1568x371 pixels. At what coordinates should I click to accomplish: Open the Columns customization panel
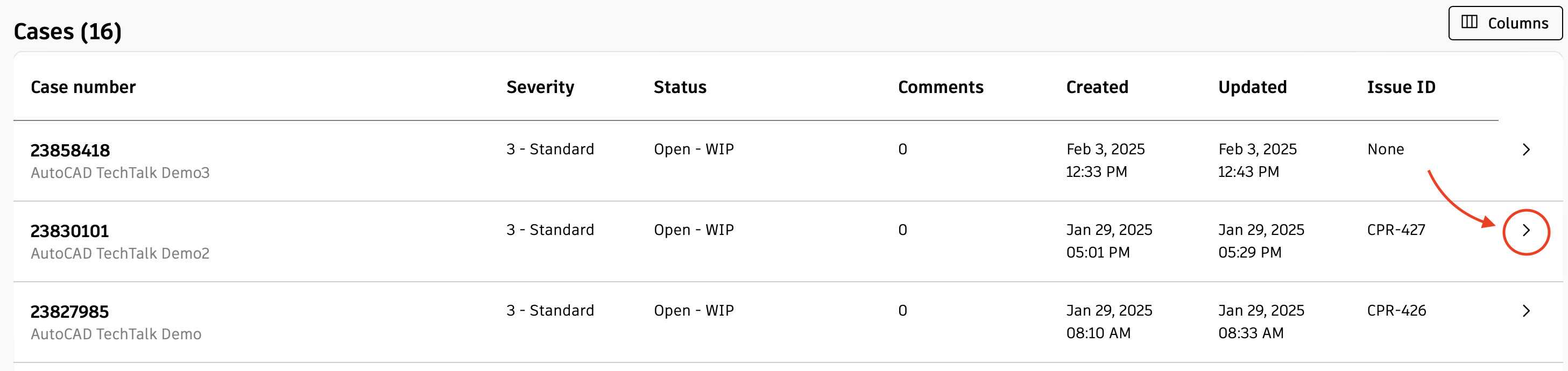[1503, 23]
